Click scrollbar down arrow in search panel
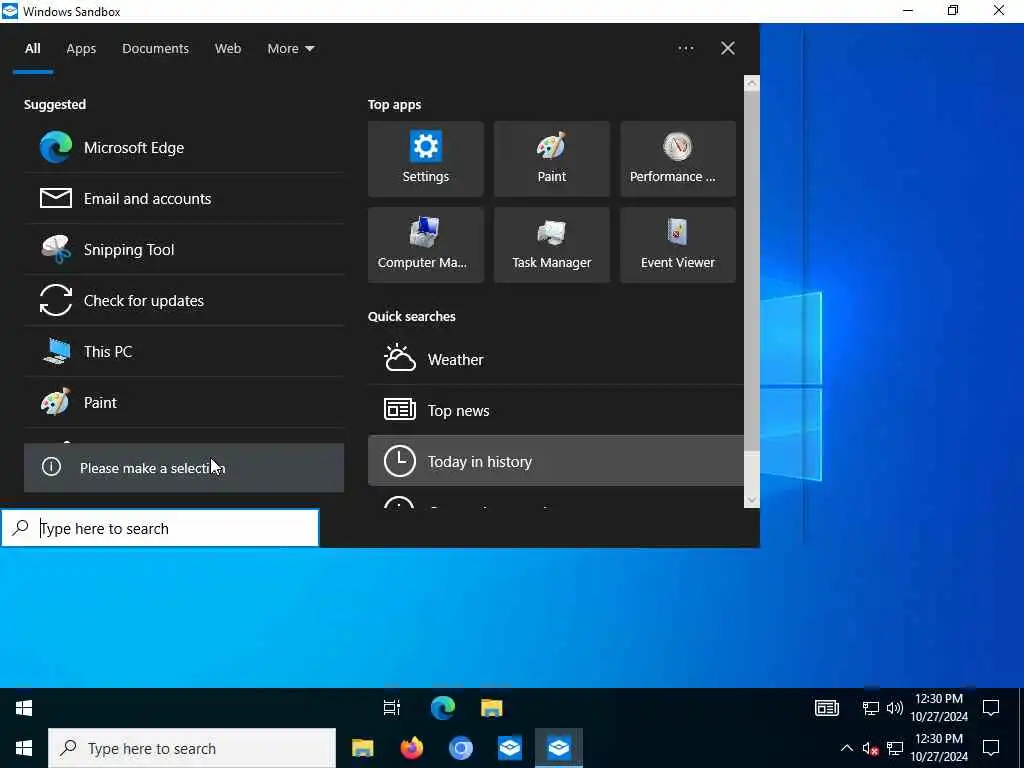The height and width of the screenshot is (768, 1024). (752, 500)
